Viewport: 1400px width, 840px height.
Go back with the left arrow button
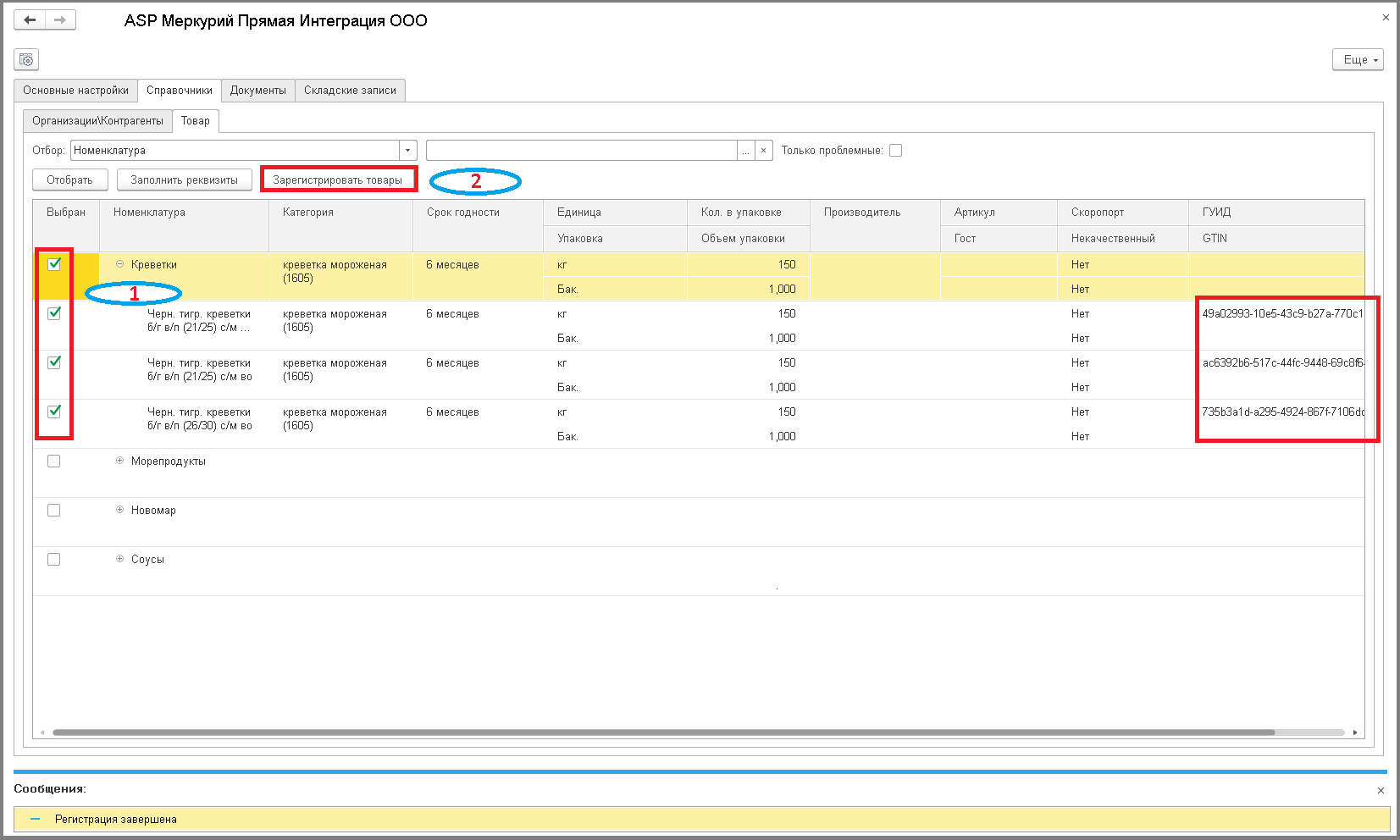(x=30, y=19)
